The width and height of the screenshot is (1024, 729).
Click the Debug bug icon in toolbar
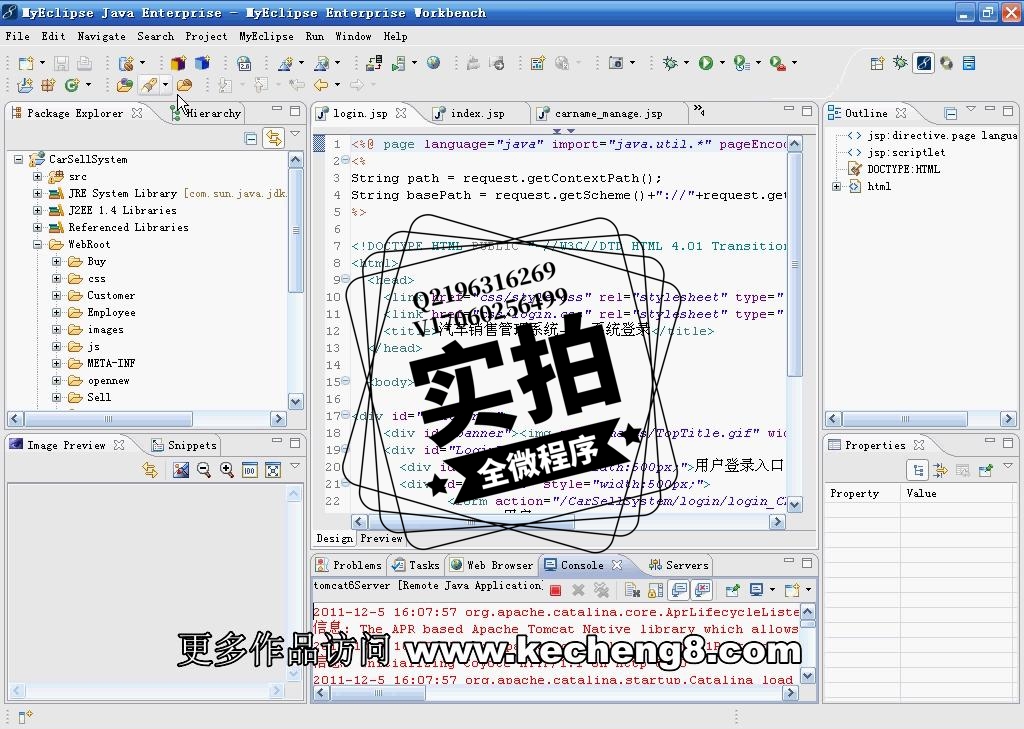(x=669, y=63)
